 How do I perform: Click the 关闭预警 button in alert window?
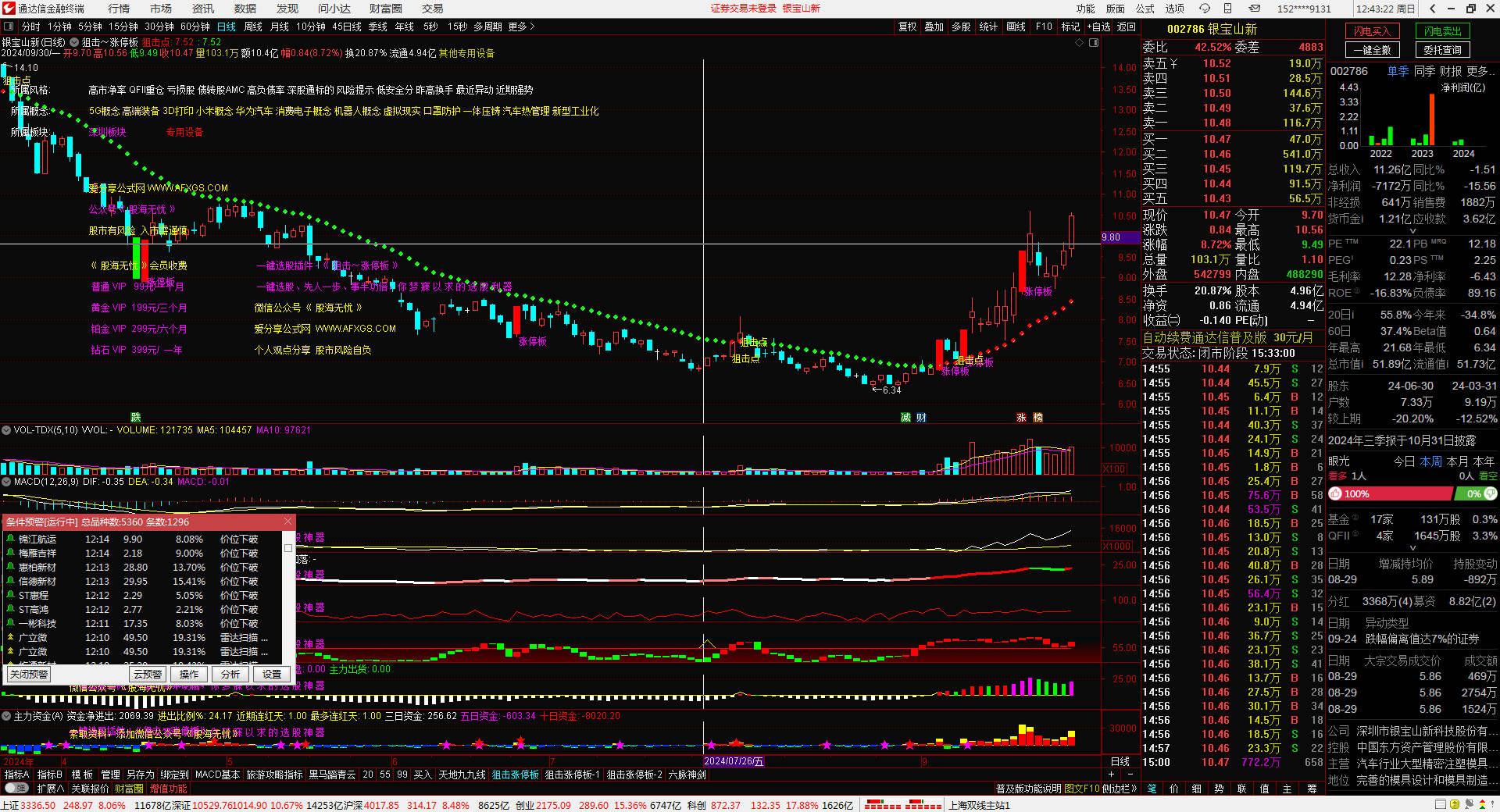pyautogui.click(x=29, y=674)
